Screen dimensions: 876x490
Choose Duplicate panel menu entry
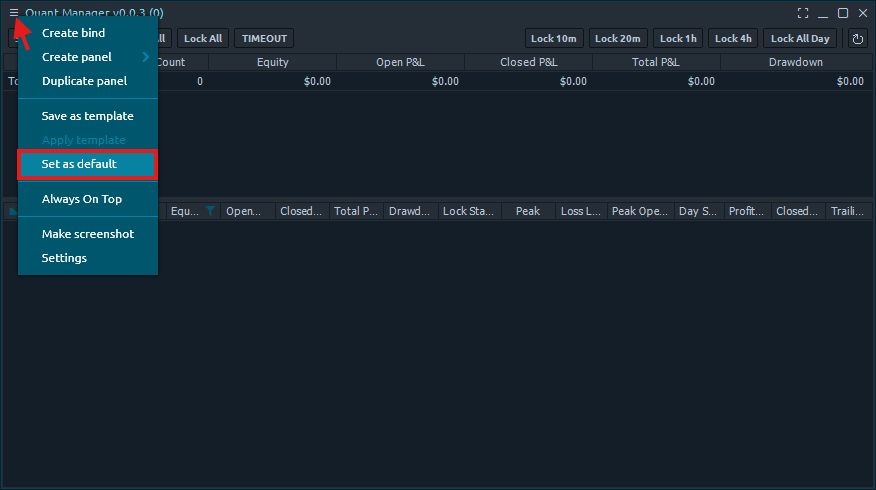pyautogui.click(x=84, y=81)
